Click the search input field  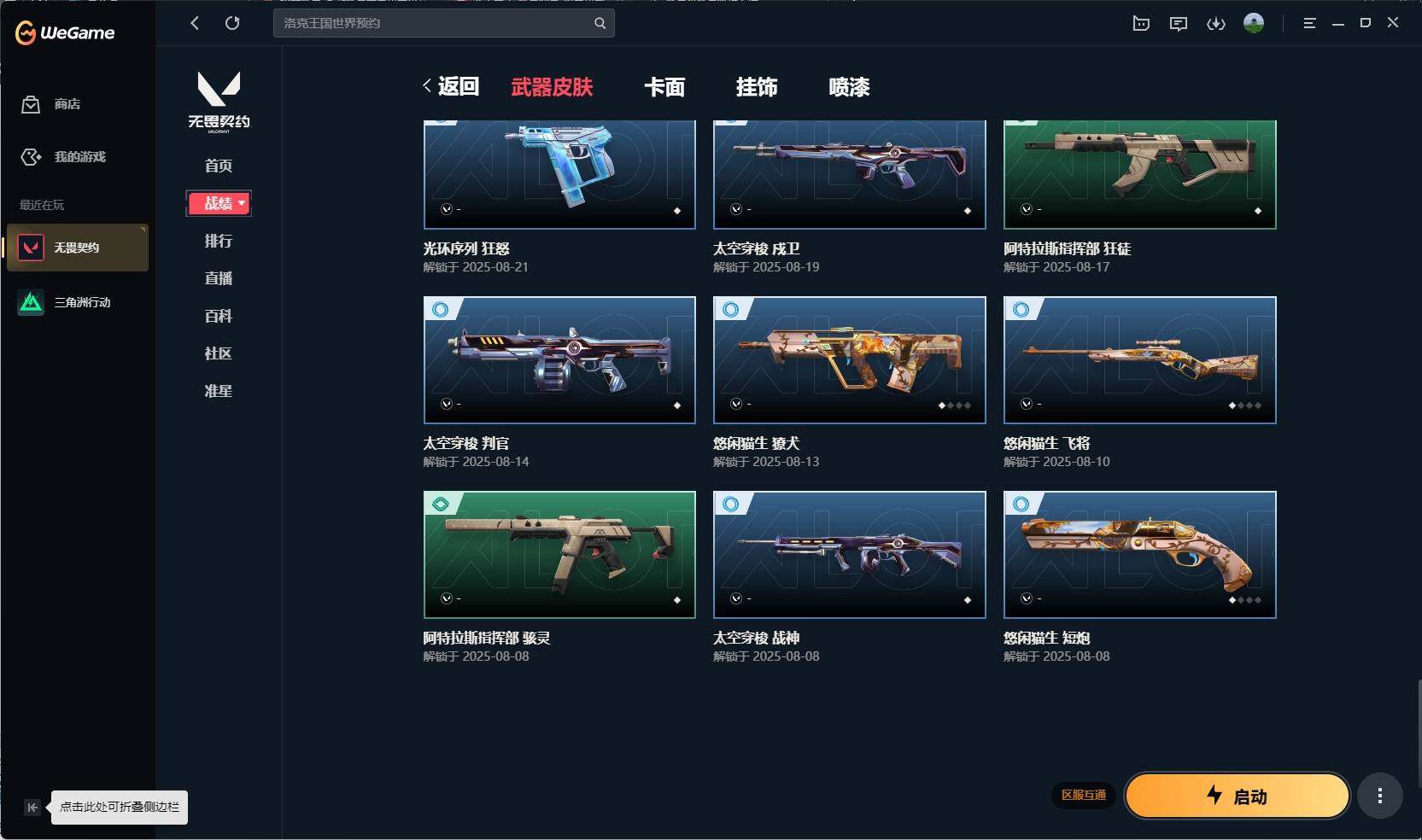[x=434, y=23]
